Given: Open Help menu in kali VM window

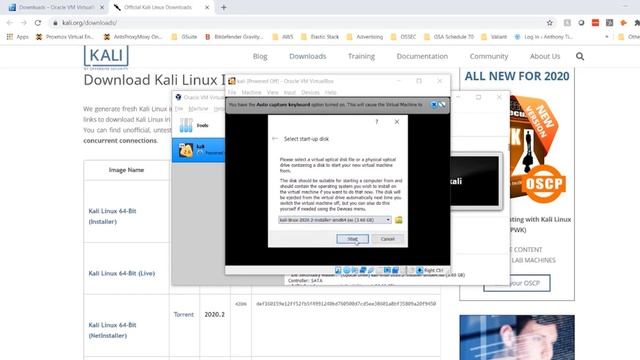Looking at the screenshot, I should 331,93.
